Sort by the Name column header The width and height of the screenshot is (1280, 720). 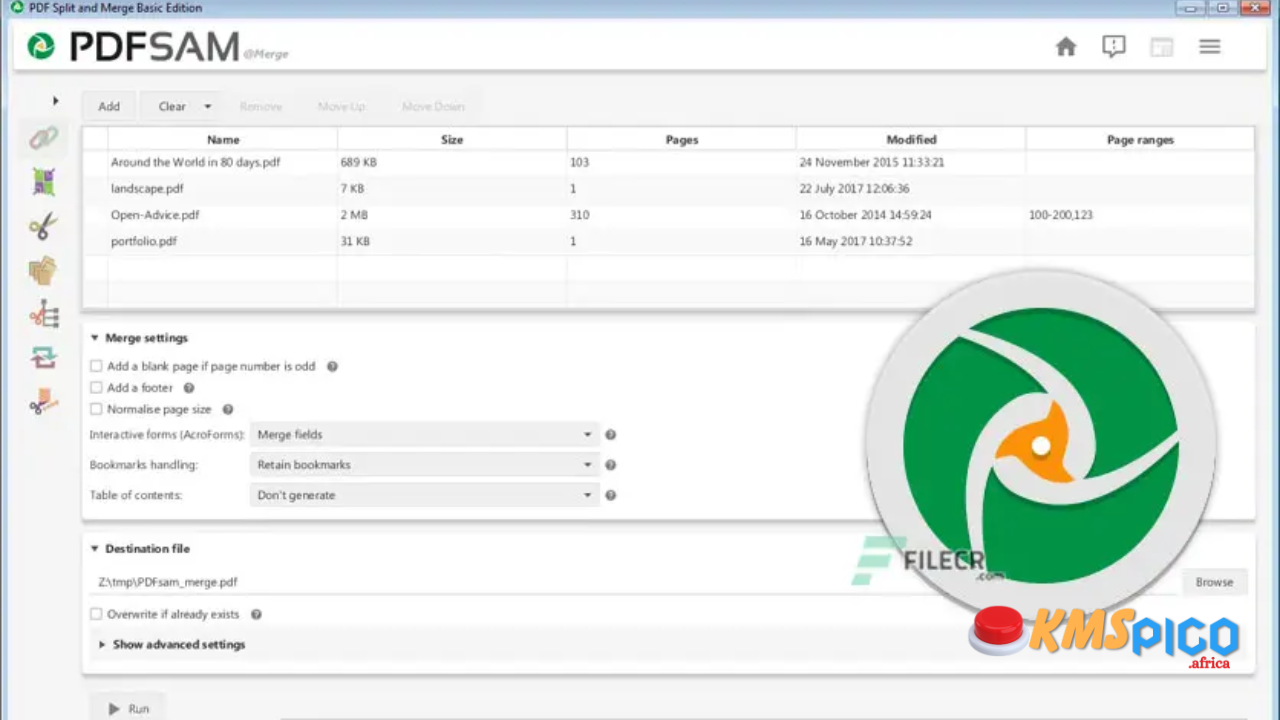coord(223,140)
